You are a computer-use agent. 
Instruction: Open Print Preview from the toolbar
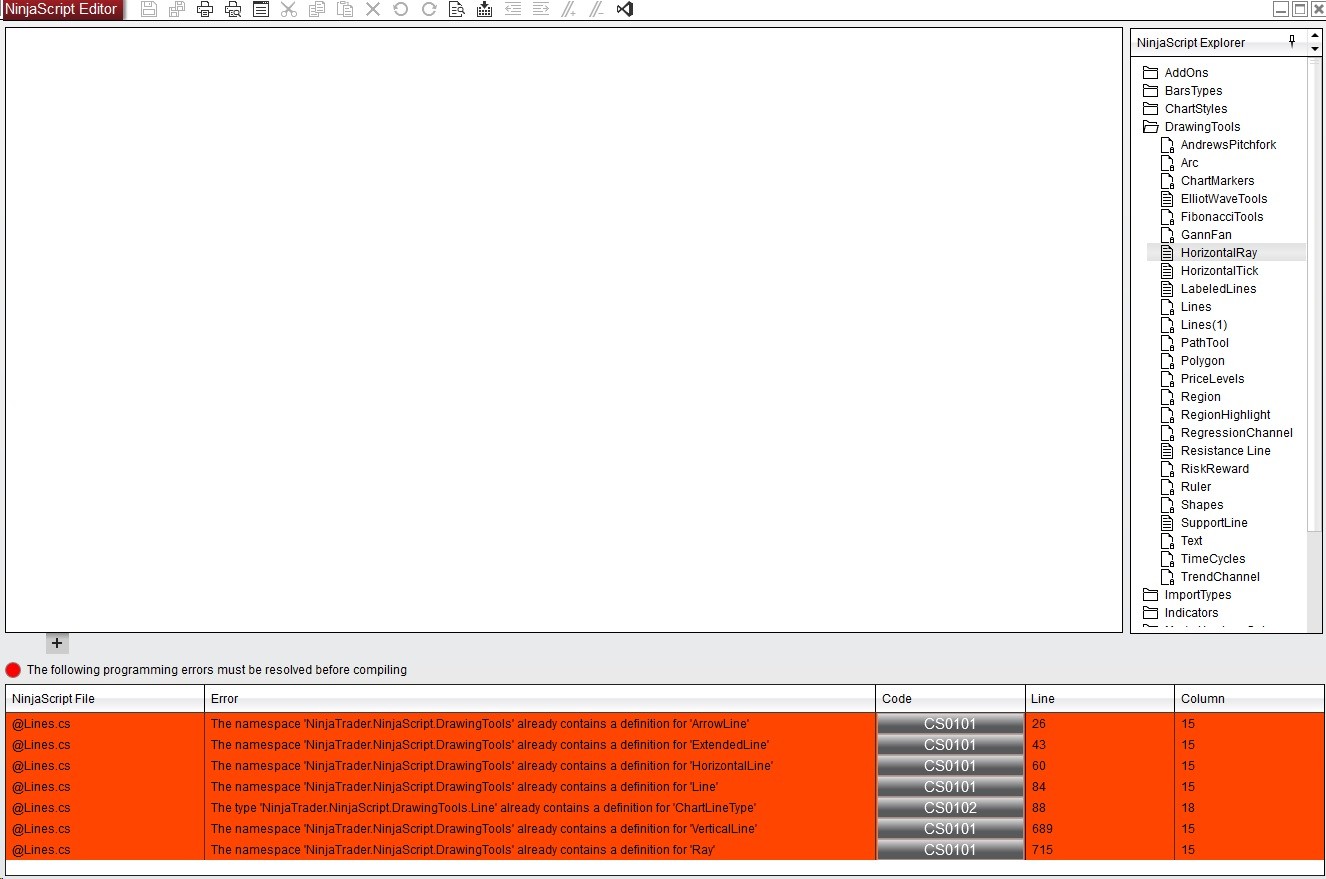point(233,9)
